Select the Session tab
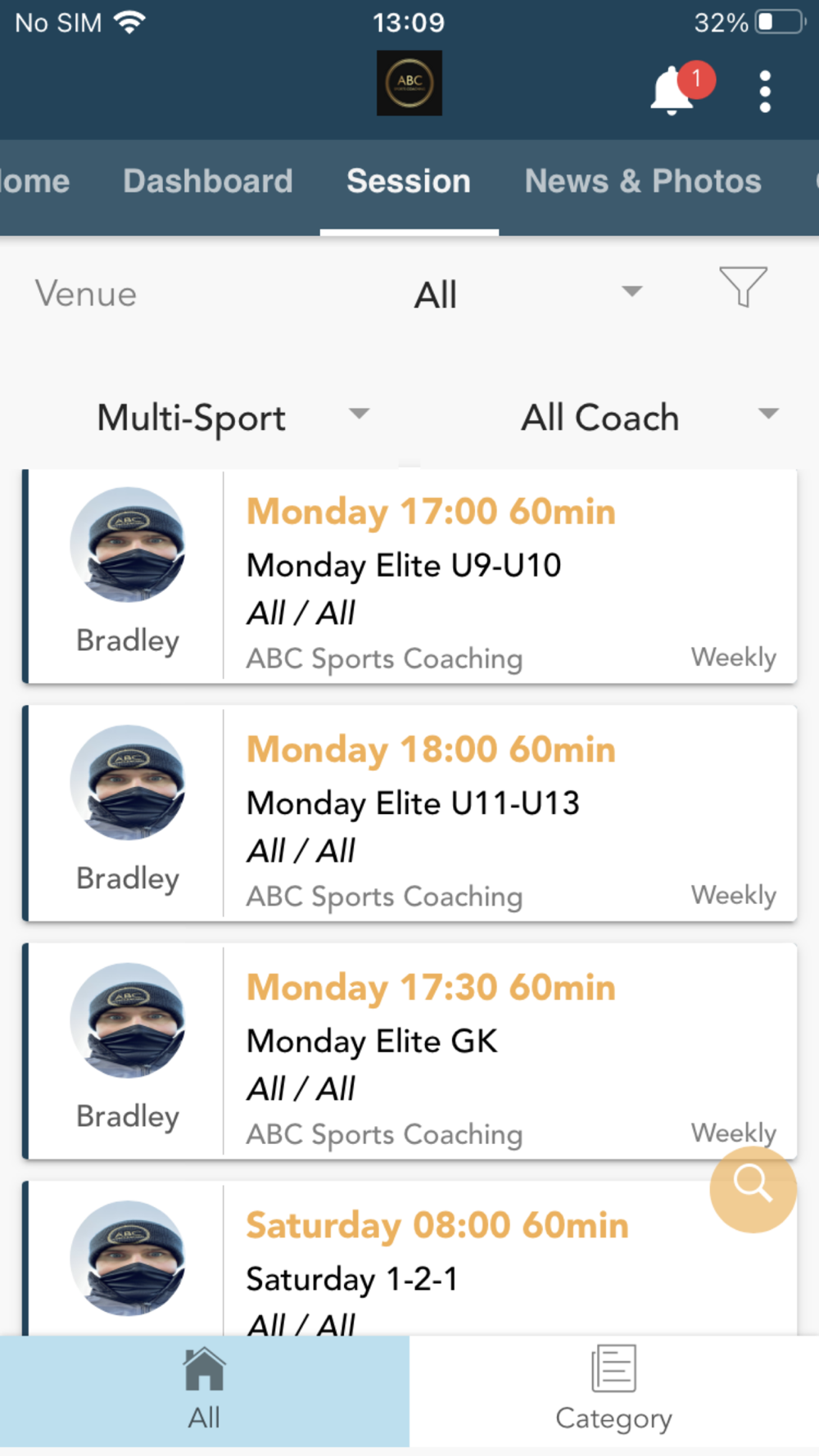Screen dimensions: 819x1456 coord(409,181)
